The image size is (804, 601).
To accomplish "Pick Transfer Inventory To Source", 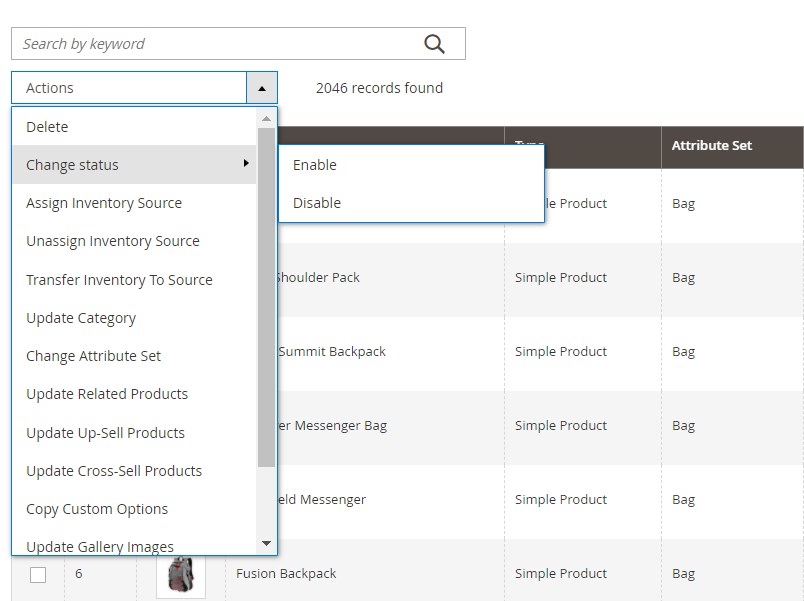I will pos(119,280).
